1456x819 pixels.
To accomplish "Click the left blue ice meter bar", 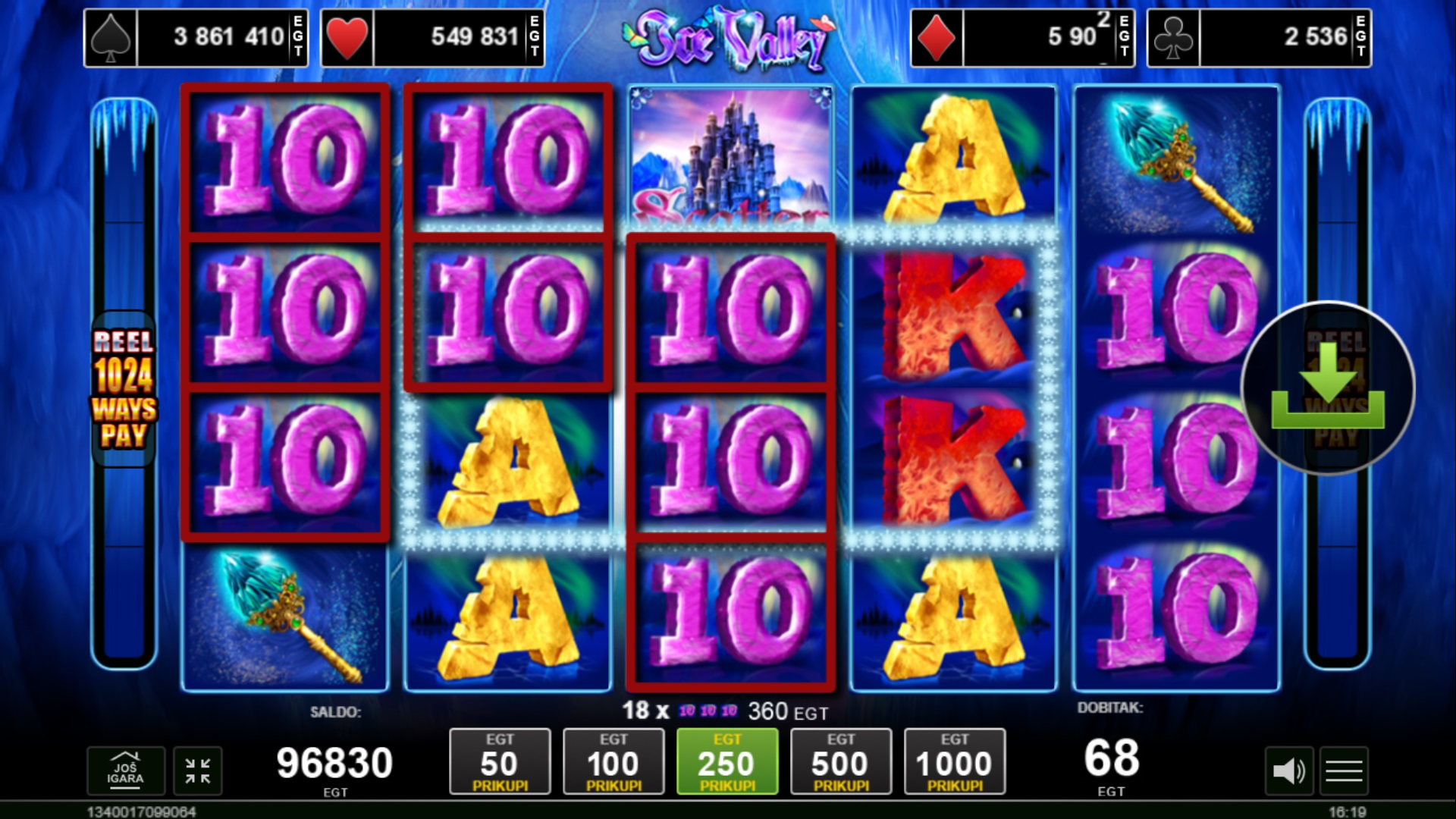I will click(124, 383).
